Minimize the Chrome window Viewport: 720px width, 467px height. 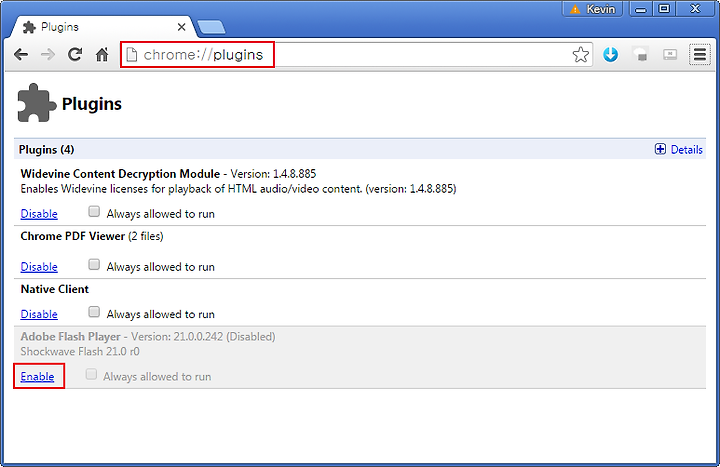pos(641,9)
